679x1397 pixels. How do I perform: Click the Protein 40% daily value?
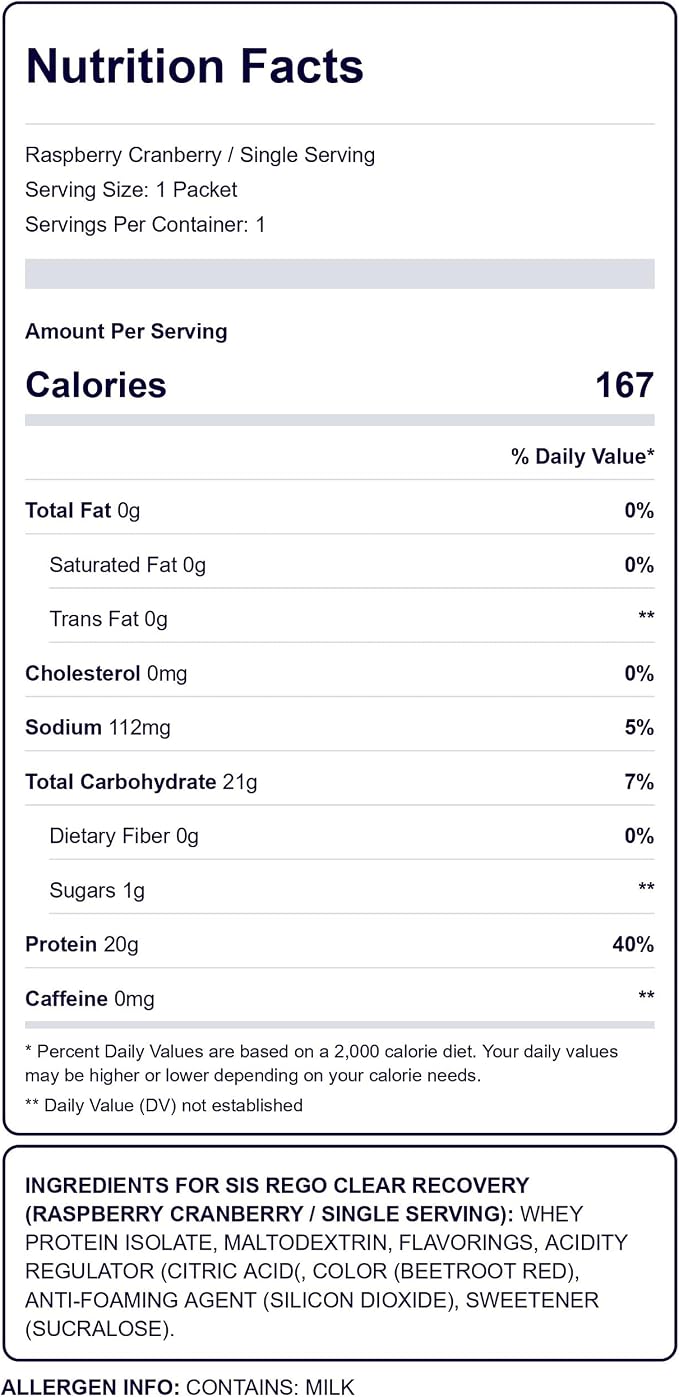coord(634,944)
